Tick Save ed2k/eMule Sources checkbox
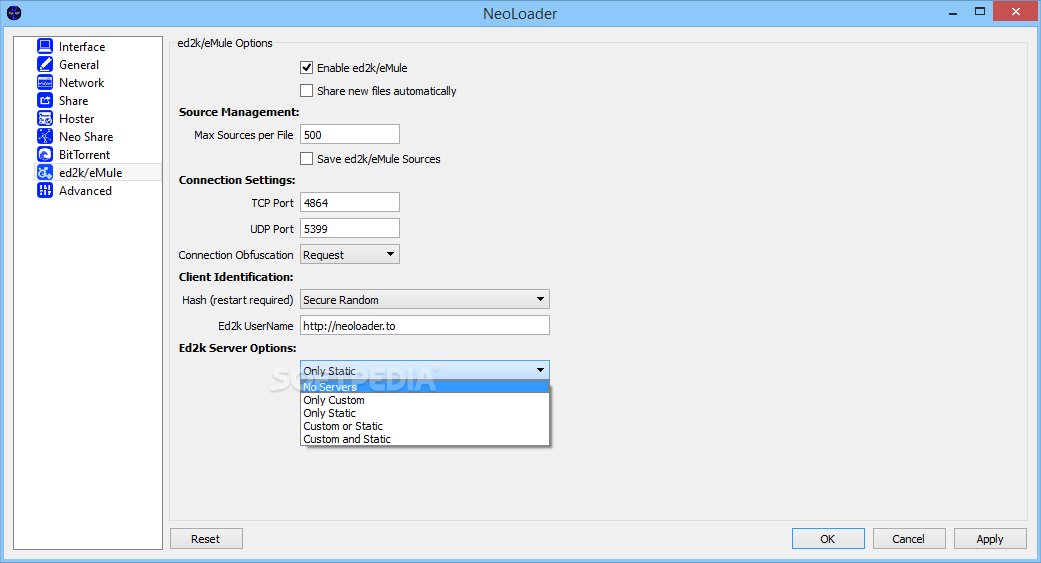 (x=307, y=158)
